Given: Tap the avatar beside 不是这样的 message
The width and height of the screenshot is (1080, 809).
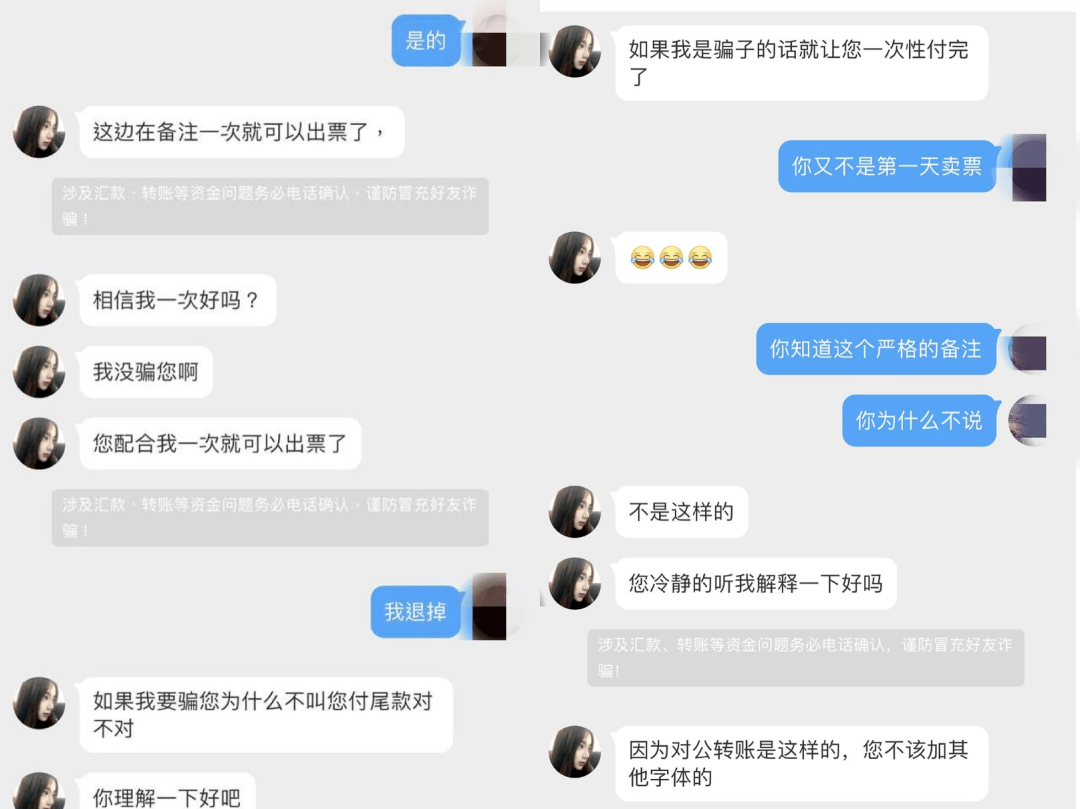Looking at the screenshot, I should coord(574,512).
